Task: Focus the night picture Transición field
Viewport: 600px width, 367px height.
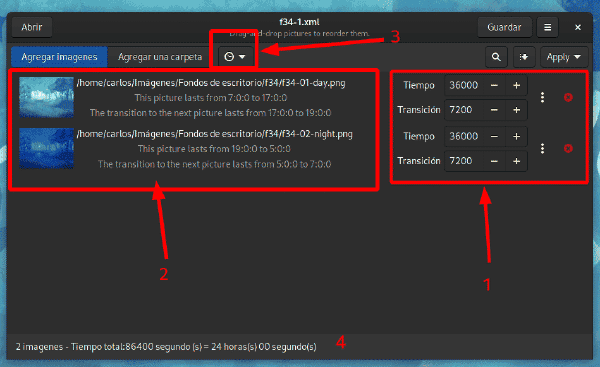Action: click(465, 161)
